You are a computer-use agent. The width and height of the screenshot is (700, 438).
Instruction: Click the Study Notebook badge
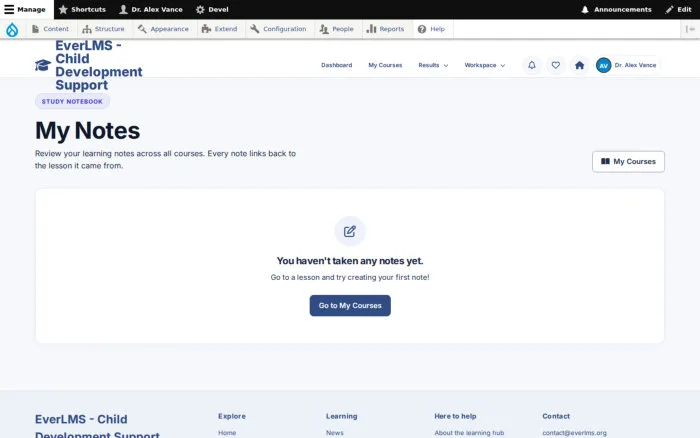[x=72, y=102]
